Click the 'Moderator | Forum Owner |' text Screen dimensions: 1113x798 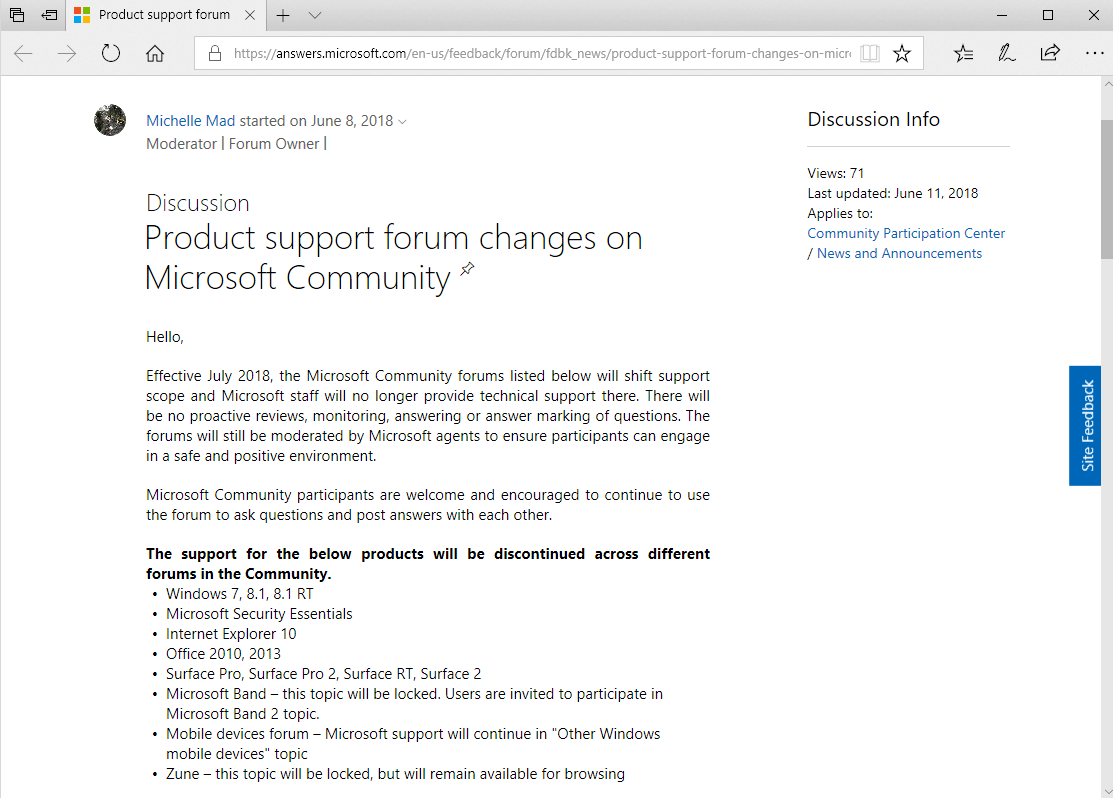[x=236, y=144]
